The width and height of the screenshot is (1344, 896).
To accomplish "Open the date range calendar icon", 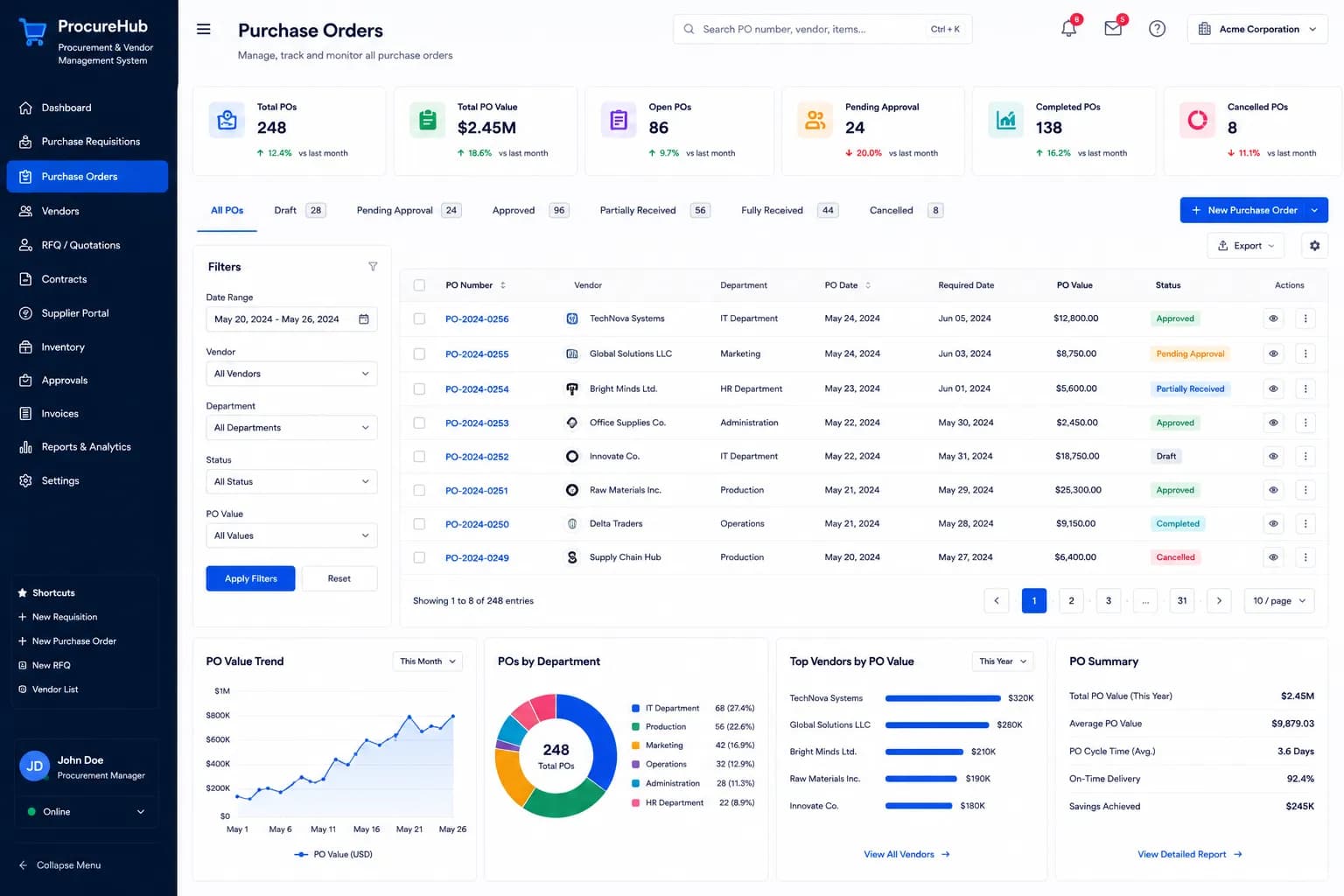I will [x=364, y=319].
